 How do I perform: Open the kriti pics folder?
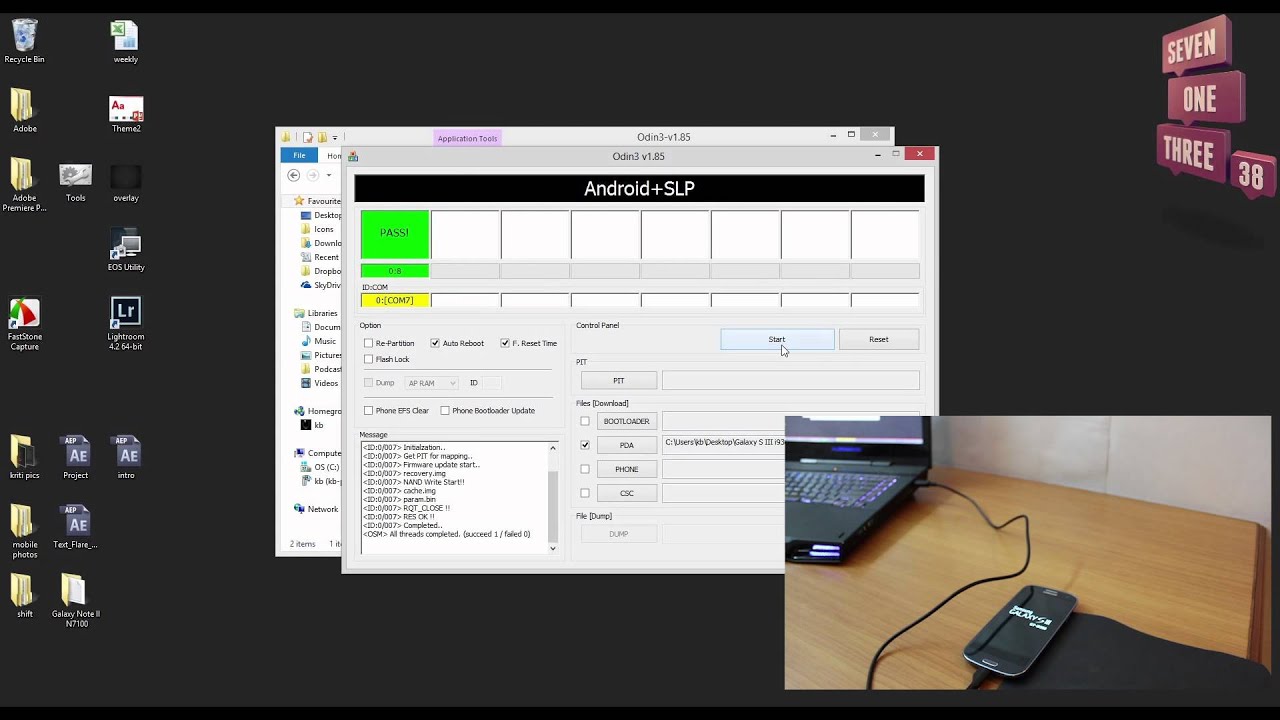tap(24, 457)
